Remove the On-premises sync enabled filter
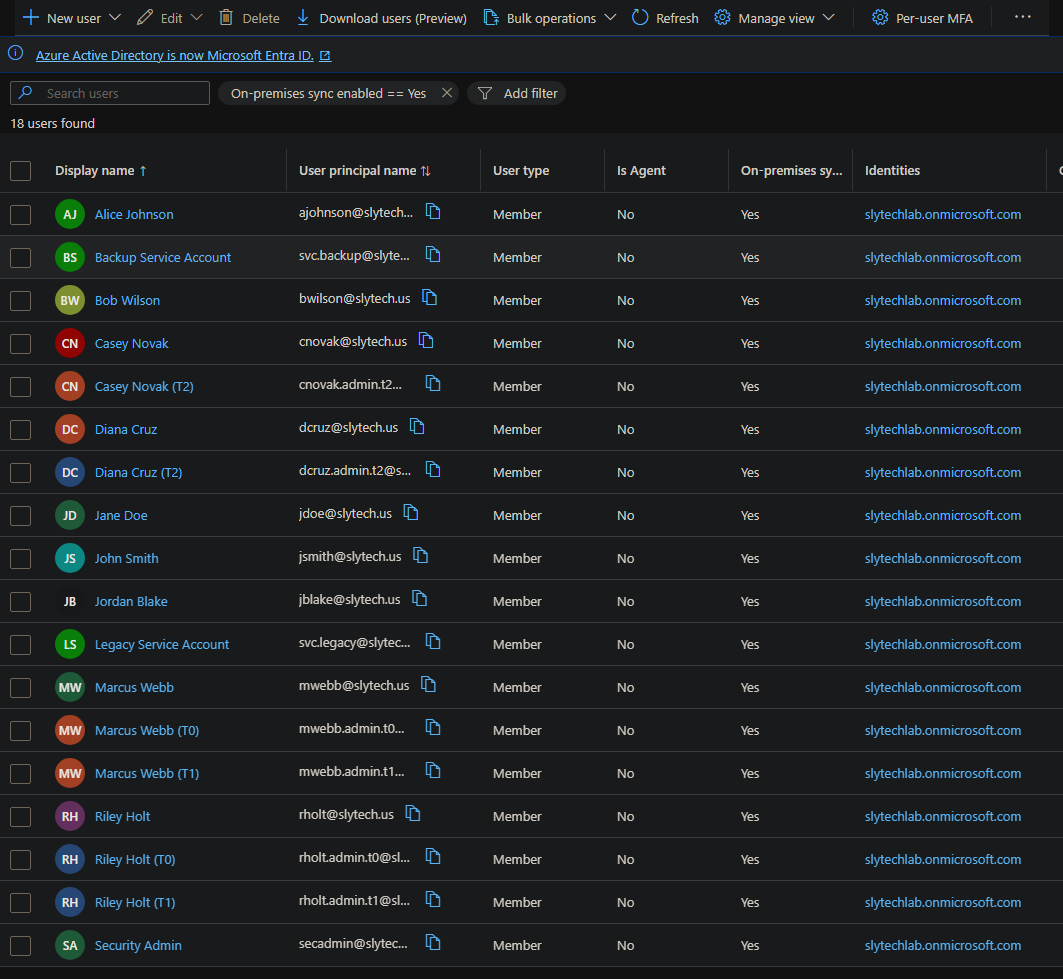This screenshot has width=1063, height=979. click(447, 93)
